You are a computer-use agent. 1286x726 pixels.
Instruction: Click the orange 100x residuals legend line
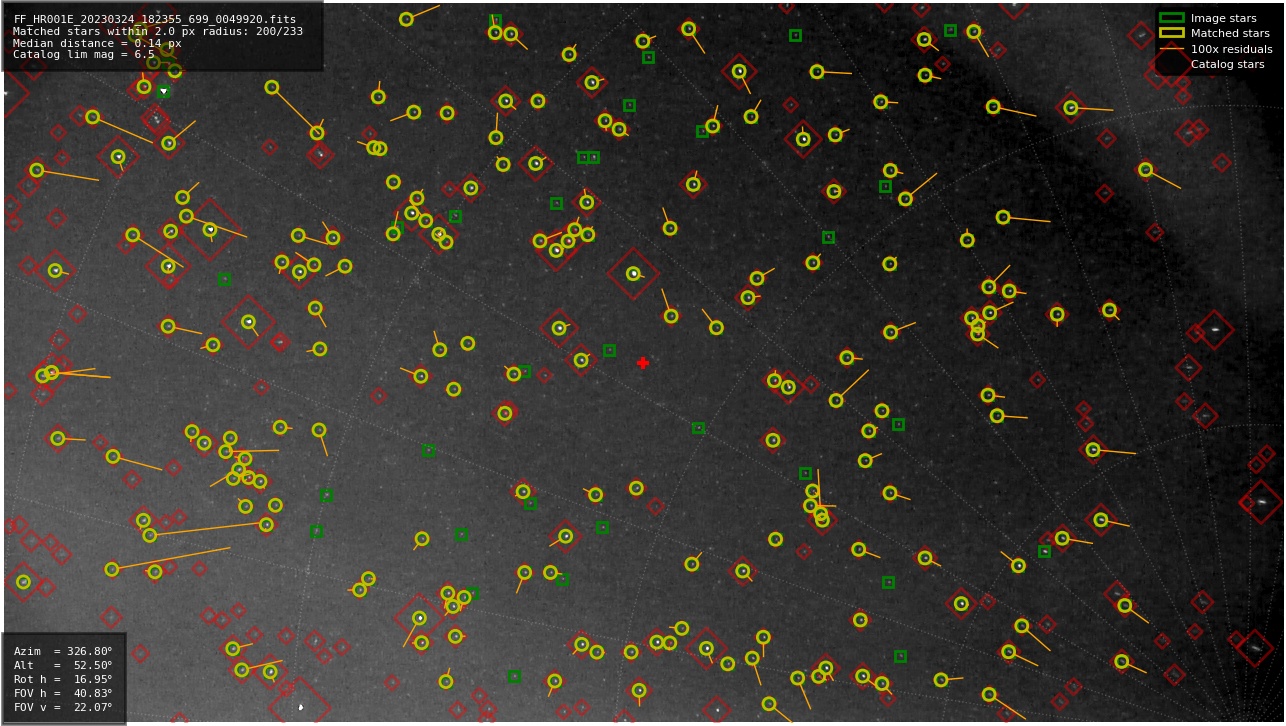pos(1171,49)
